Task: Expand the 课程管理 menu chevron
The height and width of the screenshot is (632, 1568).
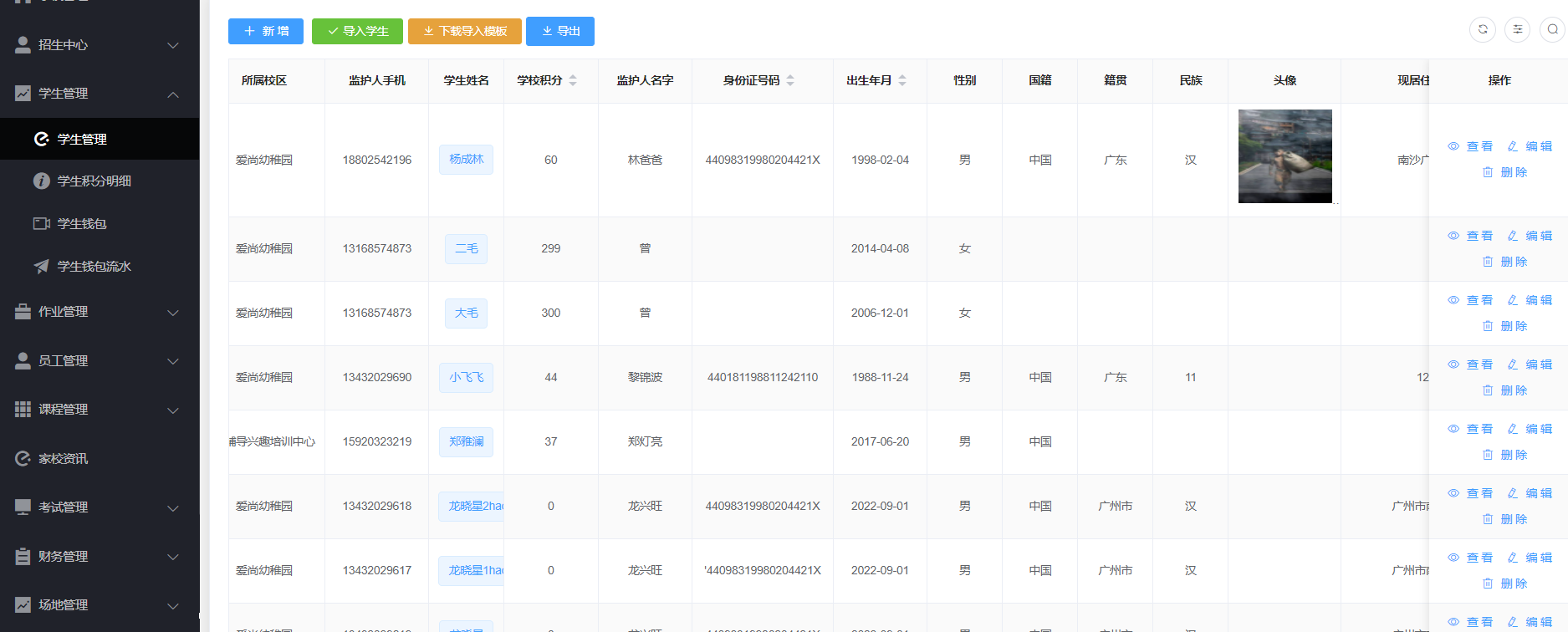Action: pyautogui.click(x=173, y=410)
